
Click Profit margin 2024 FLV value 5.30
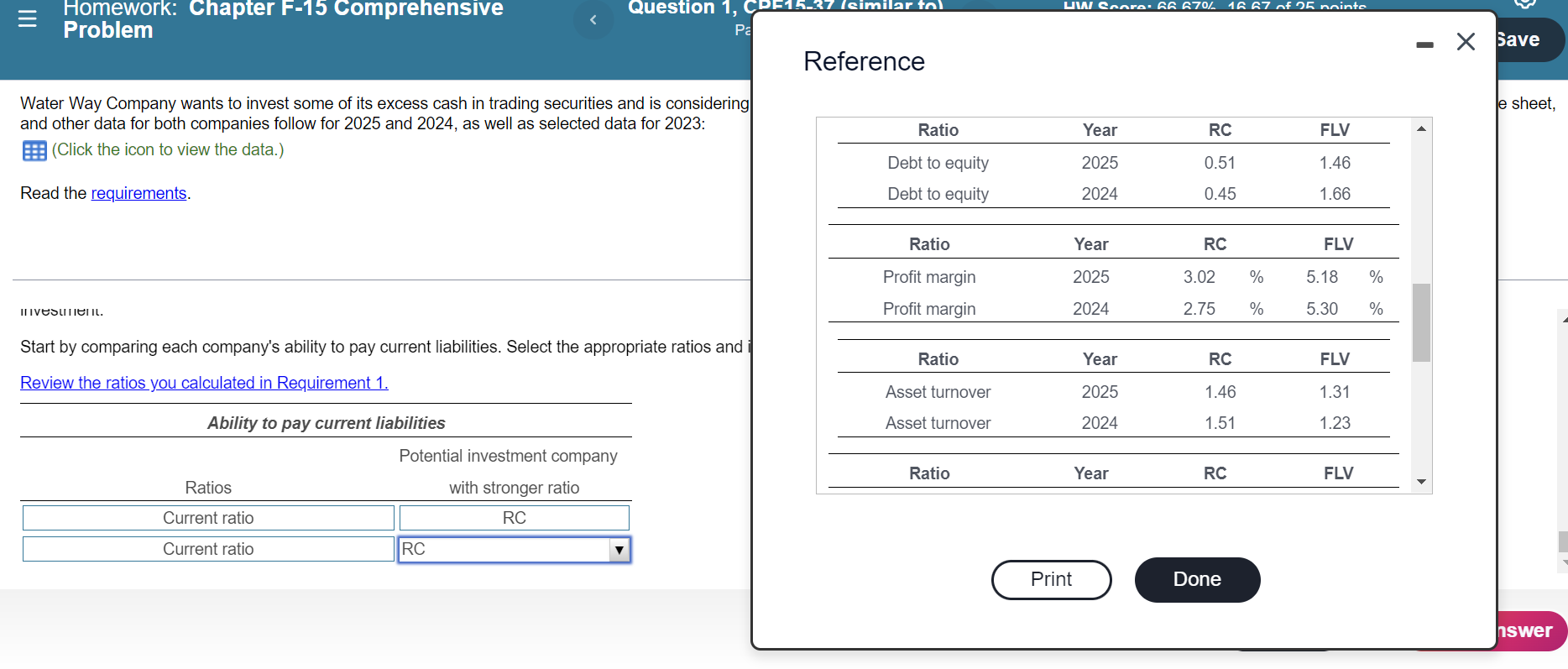[x=1322, y=309]
